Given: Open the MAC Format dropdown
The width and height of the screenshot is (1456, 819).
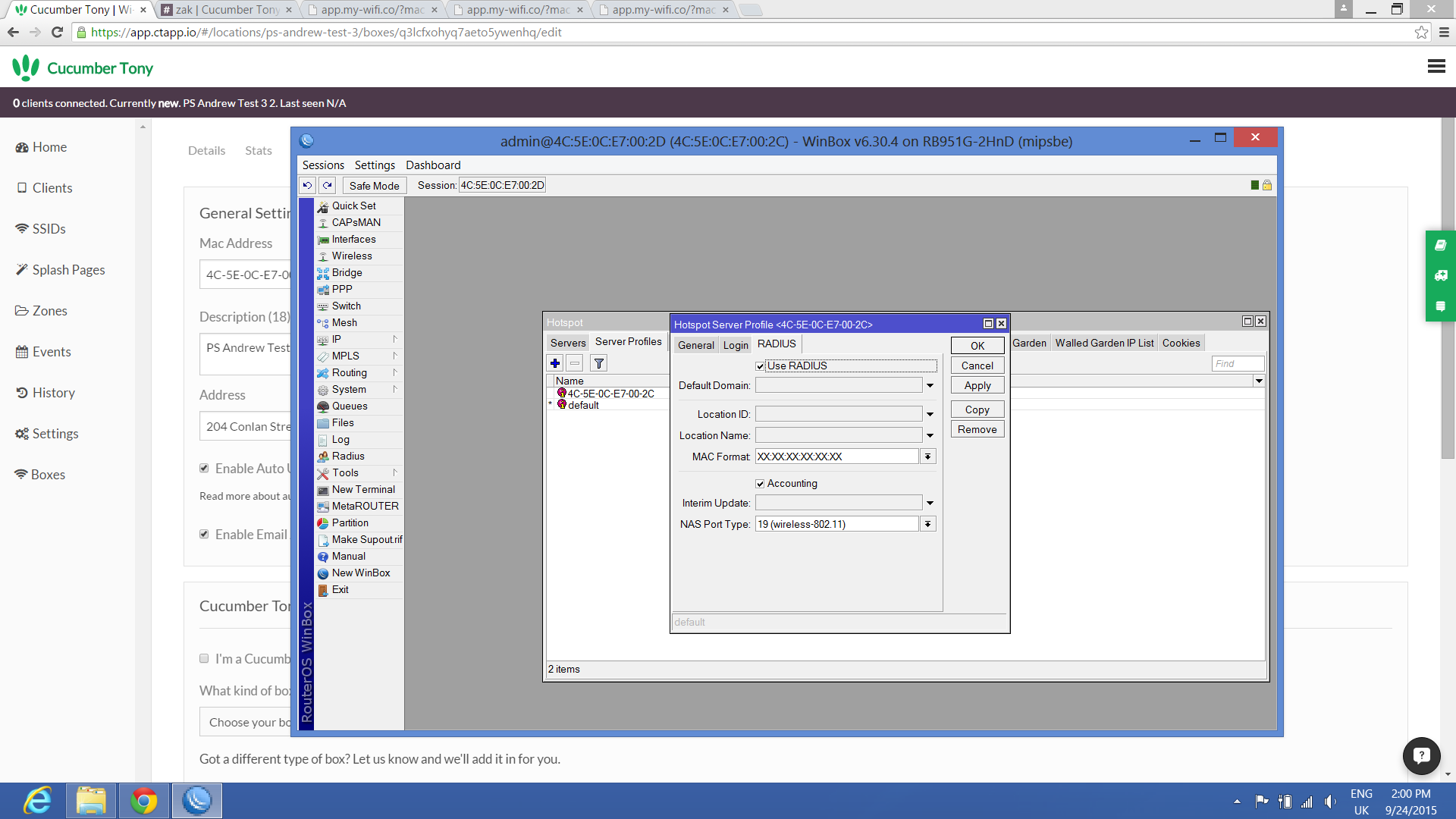Looking at the screenshot, I should click(927, 457).
